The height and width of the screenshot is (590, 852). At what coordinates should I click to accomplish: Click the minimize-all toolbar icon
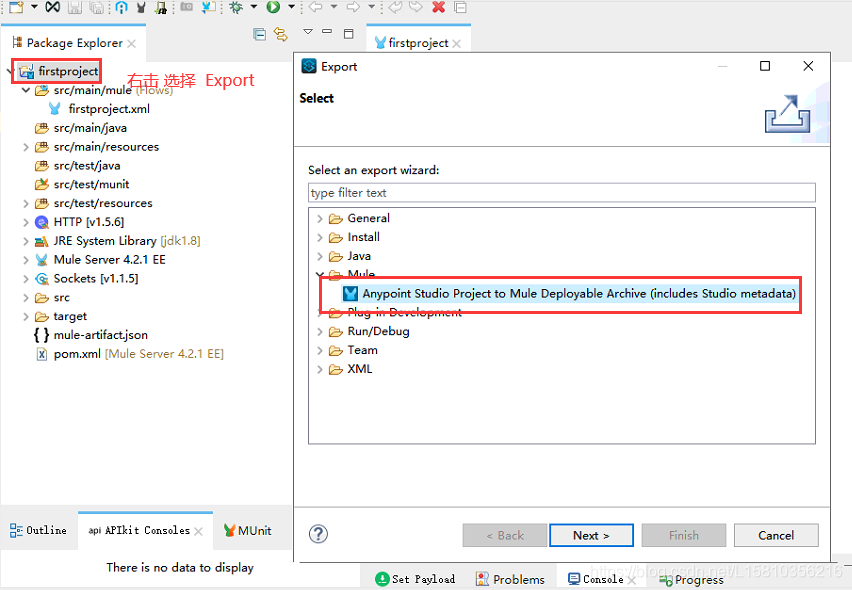click(461, 7)
